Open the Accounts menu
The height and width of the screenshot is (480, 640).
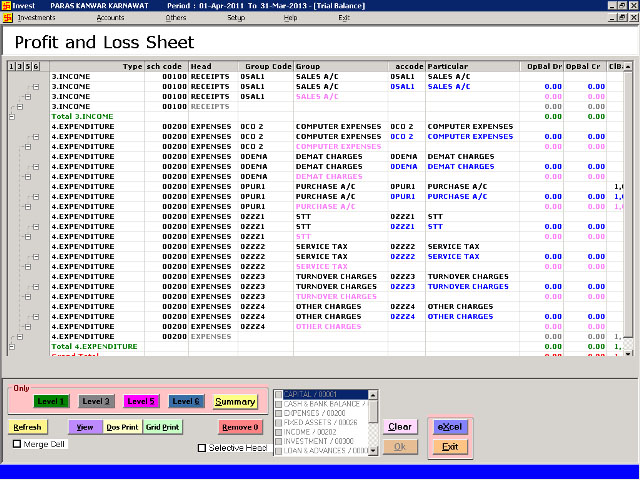[x=110, y=18]
